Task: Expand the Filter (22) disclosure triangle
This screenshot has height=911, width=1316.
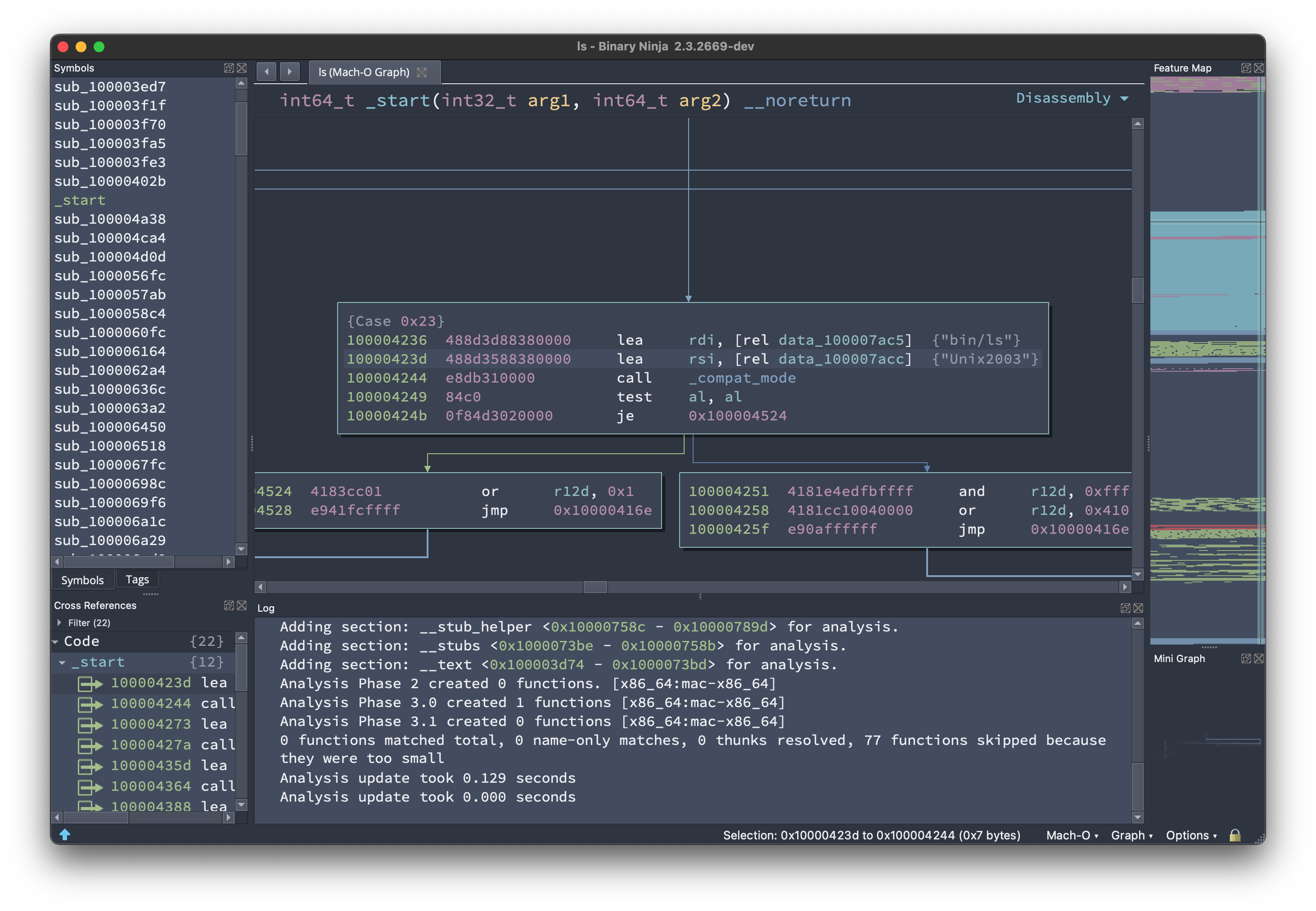Action: pyautogui.click(x=59, y=623)
